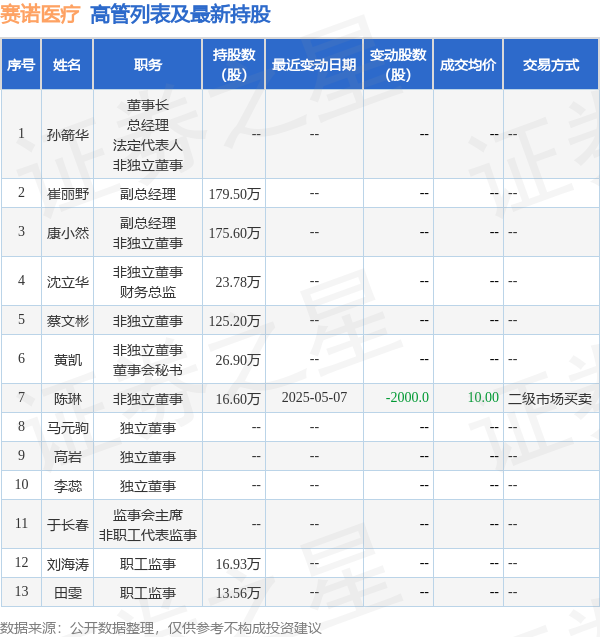Click the name 刘海涛
The height and width of the screenshot is (637, 600).
(x=67, y=564)
